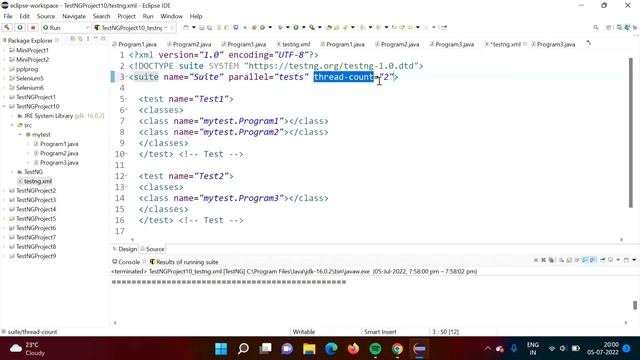Expand the TestNG folder node

(x=12, y=172)
